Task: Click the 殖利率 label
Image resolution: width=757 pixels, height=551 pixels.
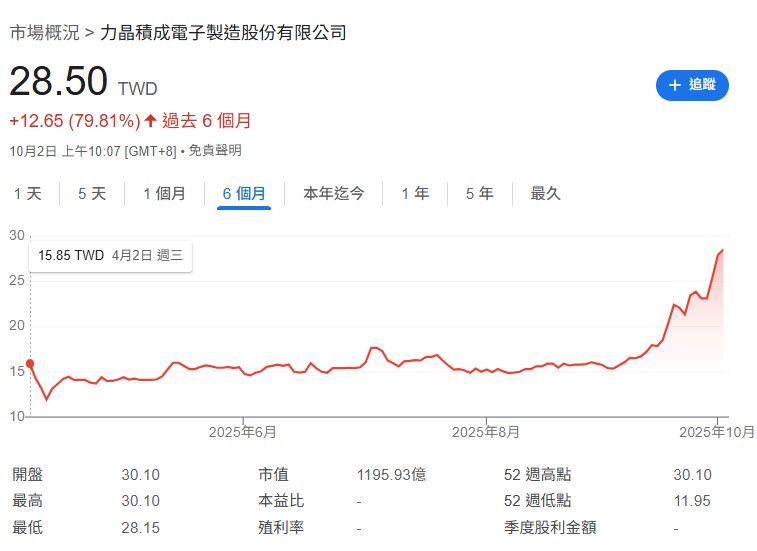Action: 281,527
